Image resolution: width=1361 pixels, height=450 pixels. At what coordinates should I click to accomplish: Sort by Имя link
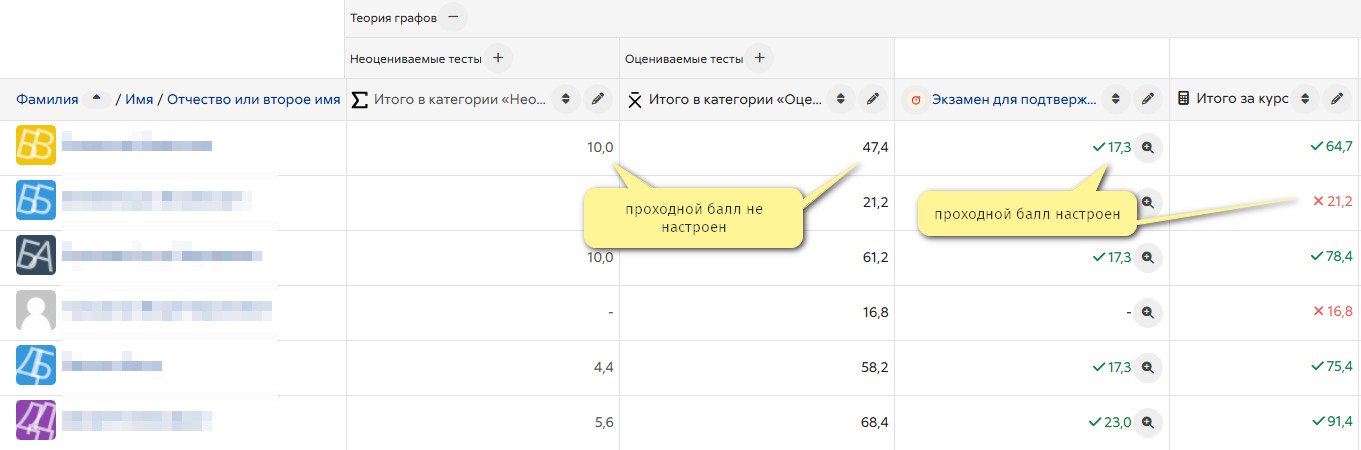click(138, 99)
